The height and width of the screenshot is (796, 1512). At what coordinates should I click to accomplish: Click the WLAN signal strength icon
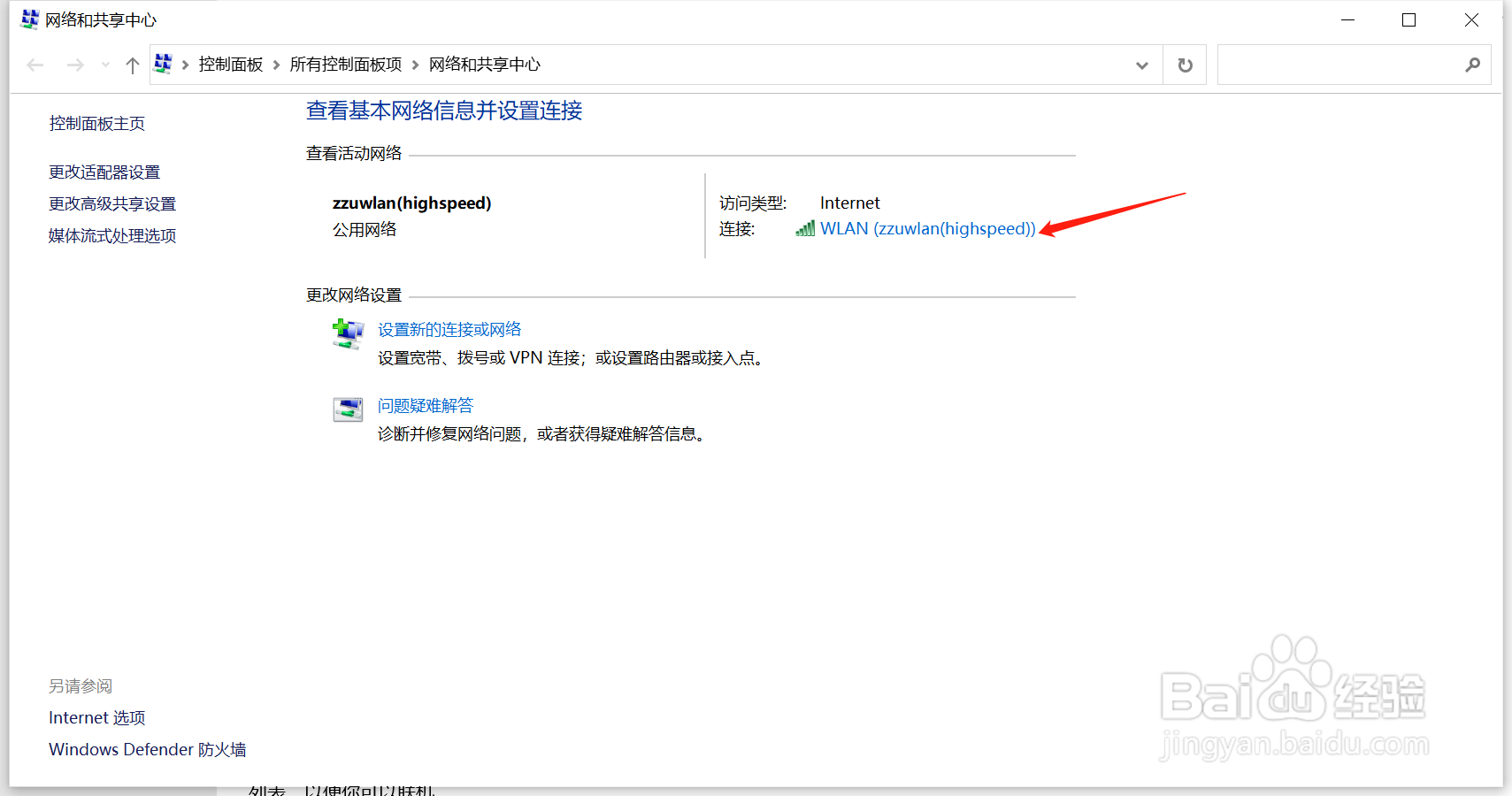[804, 228]
